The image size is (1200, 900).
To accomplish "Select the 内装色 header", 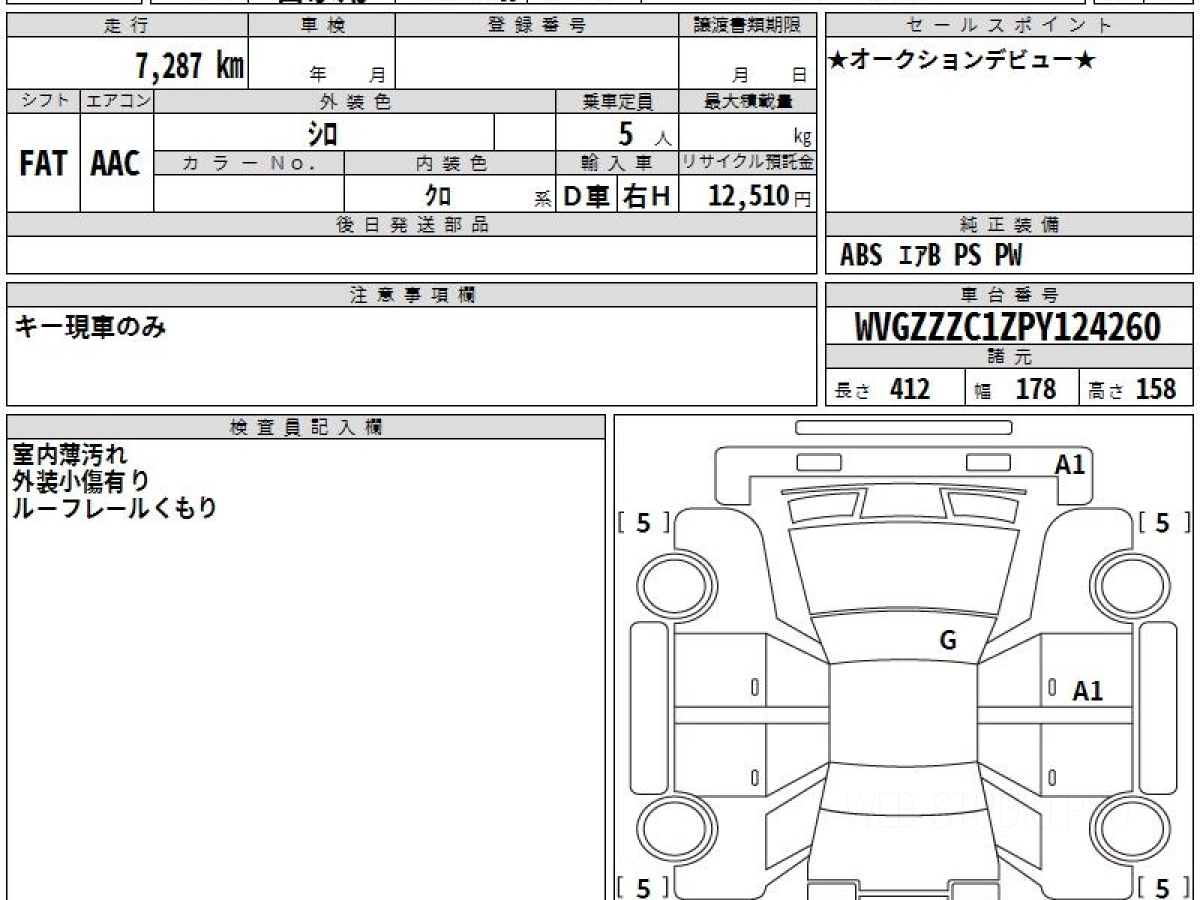I will click(450, 163).
